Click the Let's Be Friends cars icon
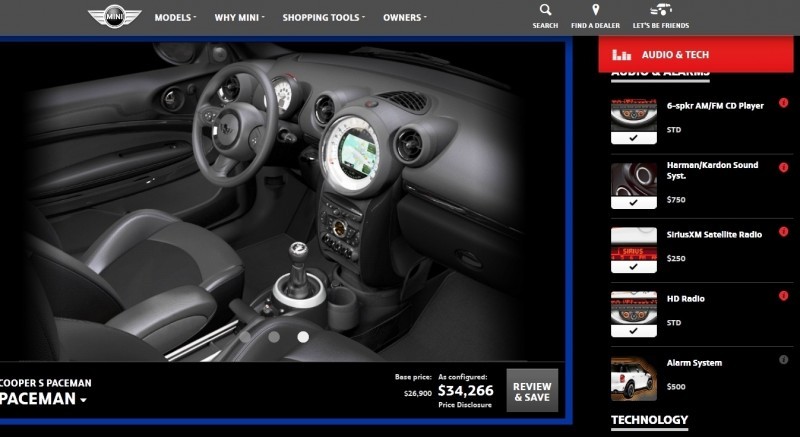 click(x=661, y=10)
